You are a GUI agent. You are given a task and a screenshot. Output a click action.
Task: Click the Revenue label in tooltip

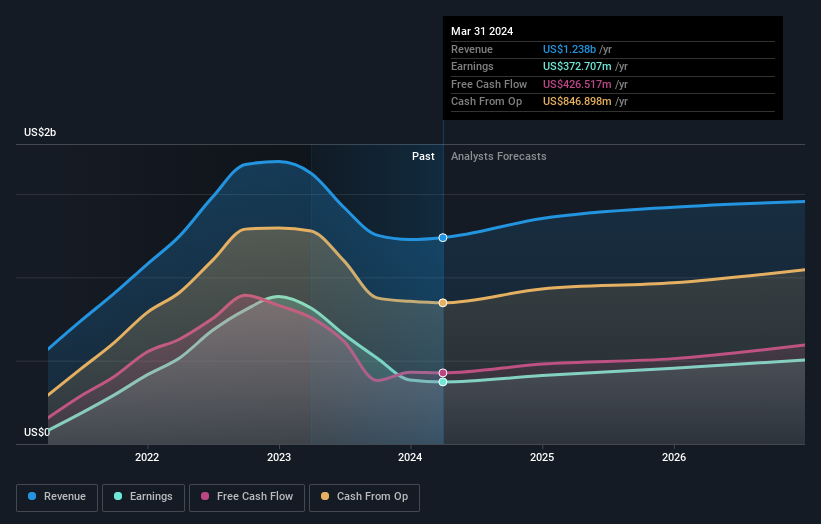(472, 49)
